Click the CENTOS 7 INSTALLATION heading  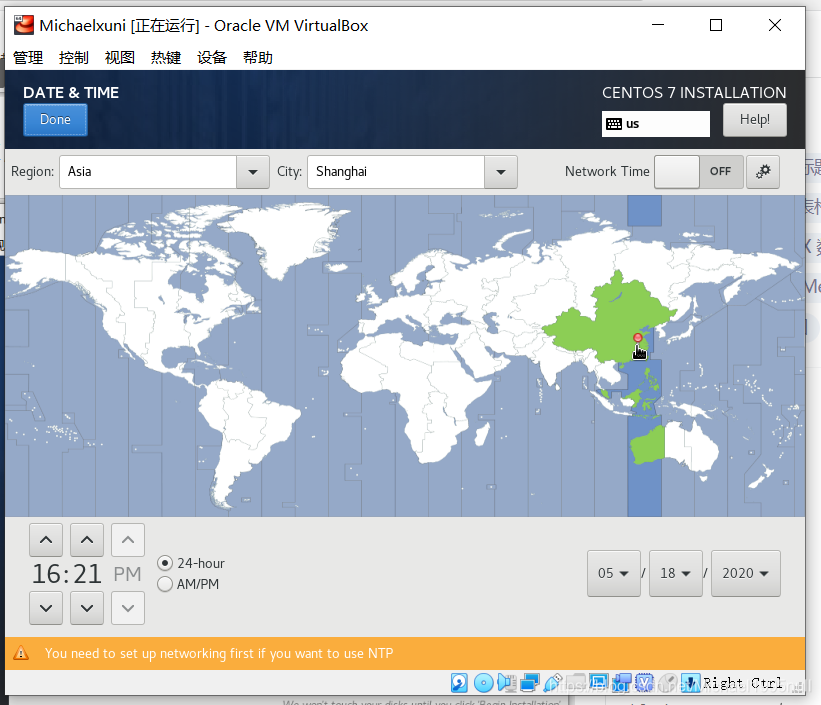(694, 93)
